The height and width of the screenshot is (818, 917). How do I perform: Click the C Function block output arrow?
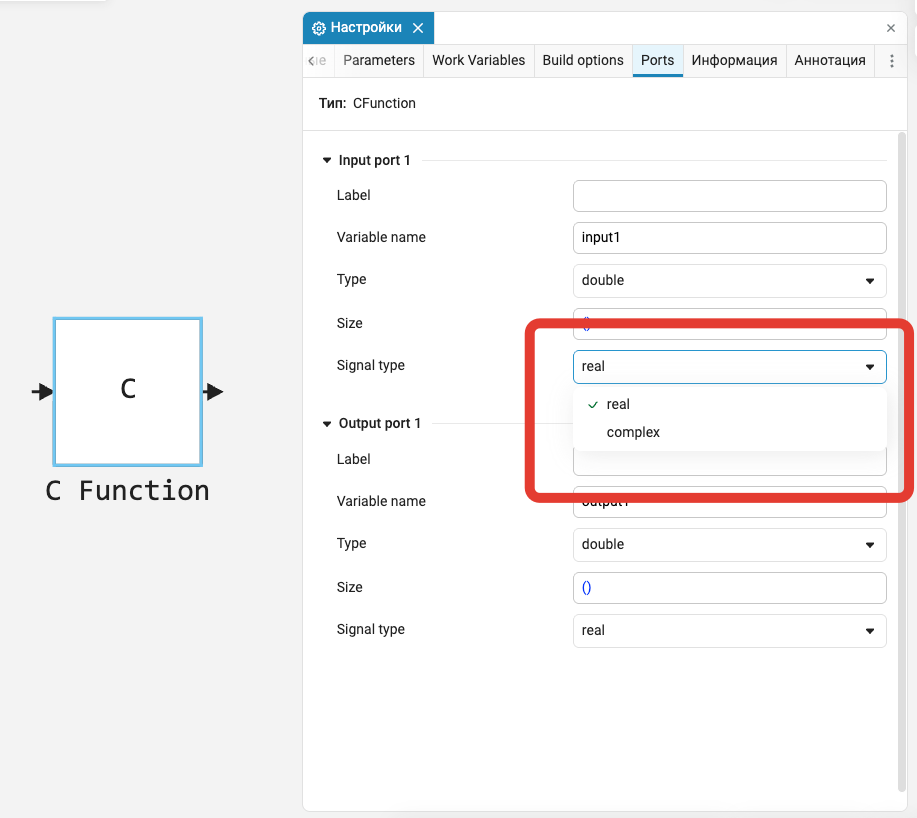213,392
